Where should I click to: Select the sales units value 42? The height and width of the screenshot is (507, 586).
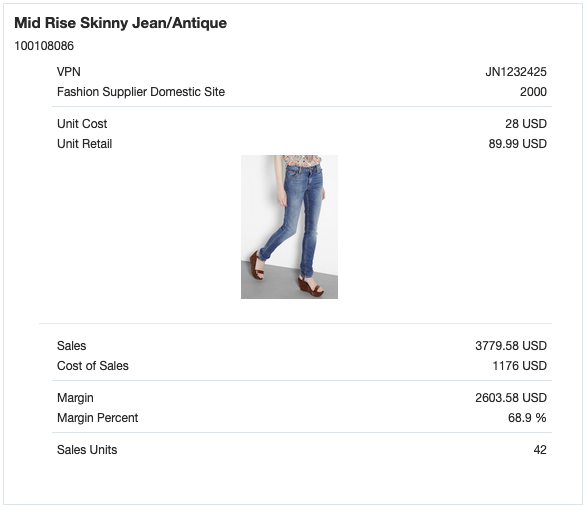click(x=540, y=450)
